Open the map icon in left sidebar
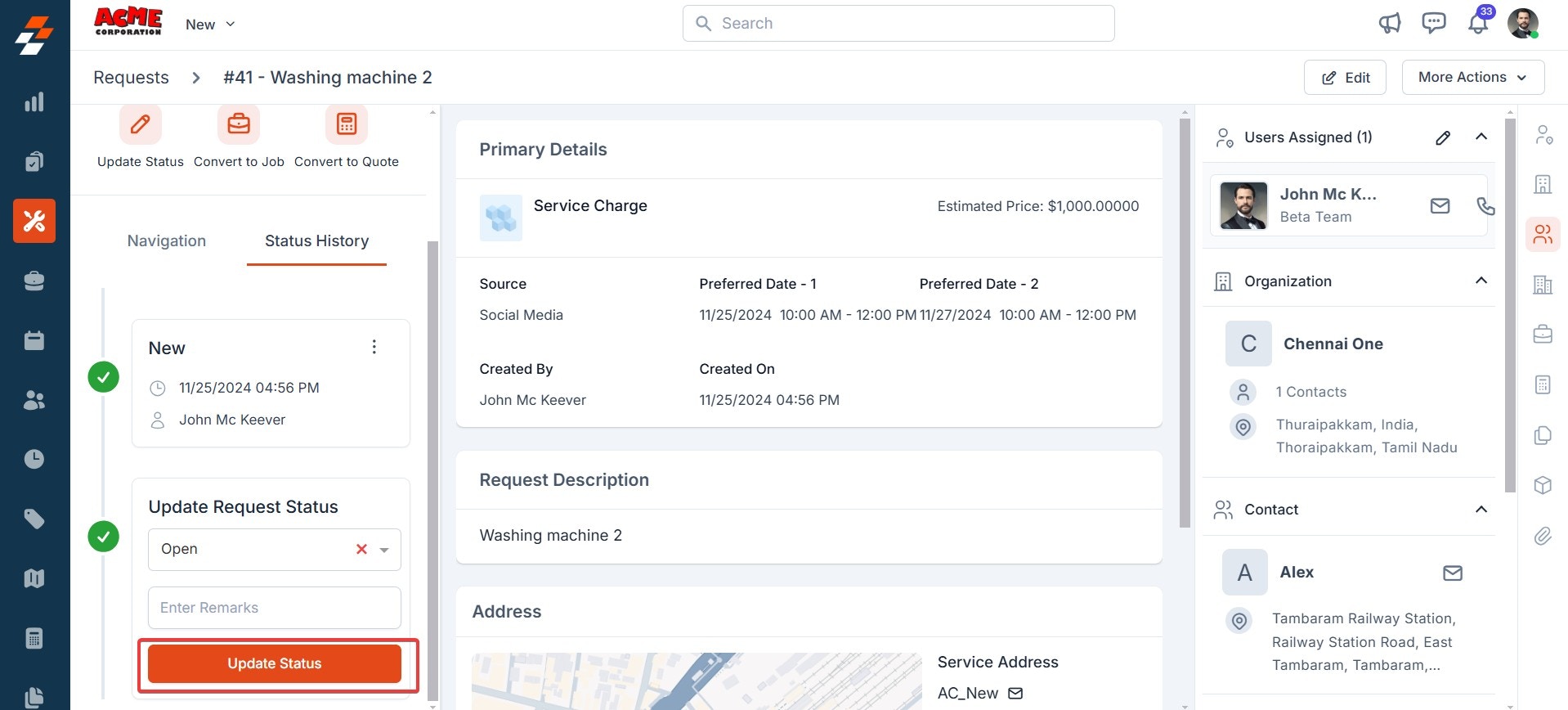 coord(34,578)
